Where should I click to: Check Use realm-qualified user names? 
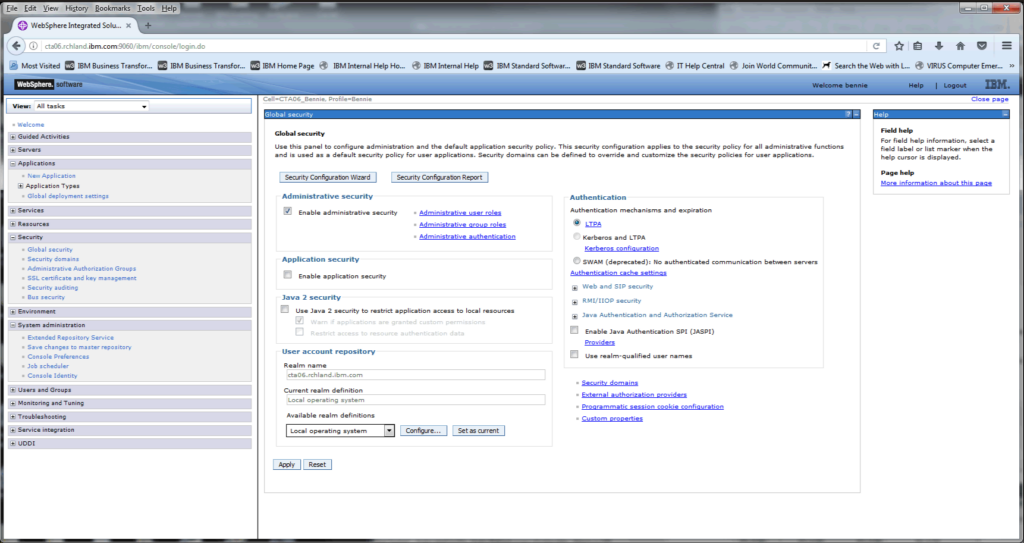coord(574,354)
